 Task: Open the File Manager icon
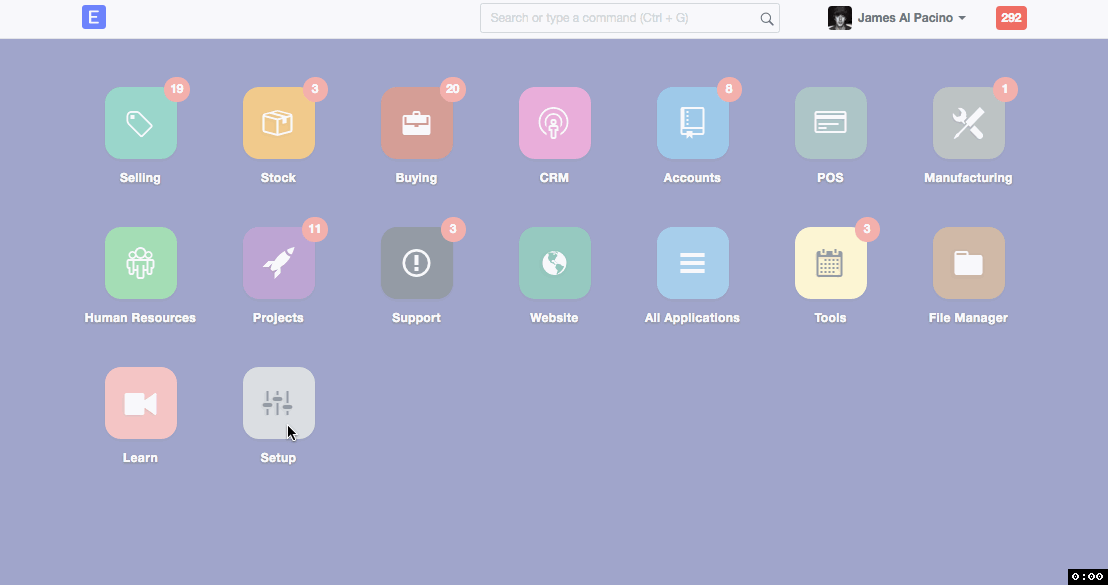point(969,263)
